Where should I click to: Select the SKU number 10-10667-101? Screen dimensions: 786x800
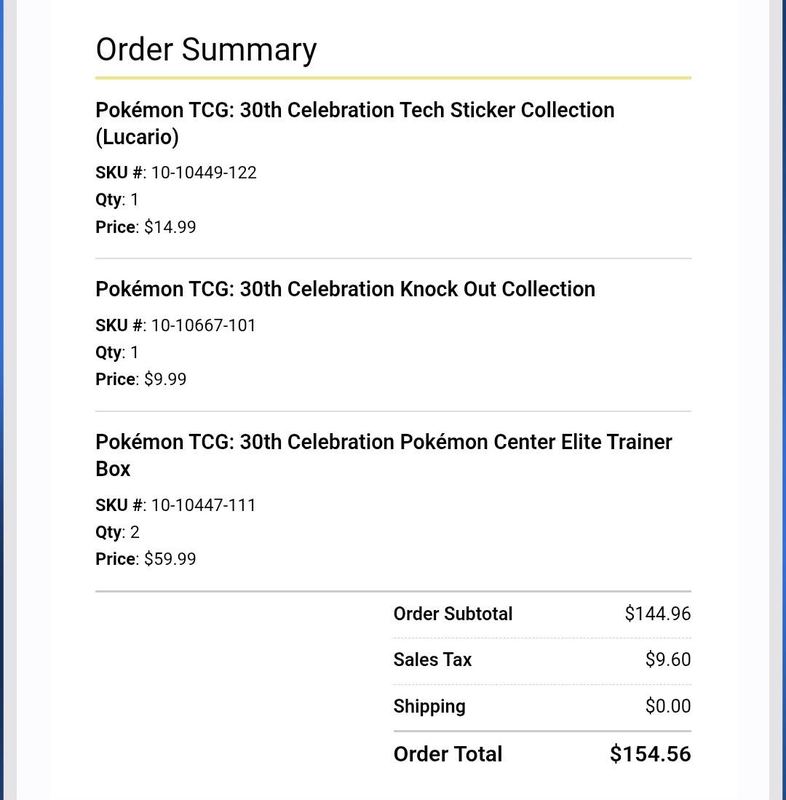pyautogui.click(x=203, y=325)
